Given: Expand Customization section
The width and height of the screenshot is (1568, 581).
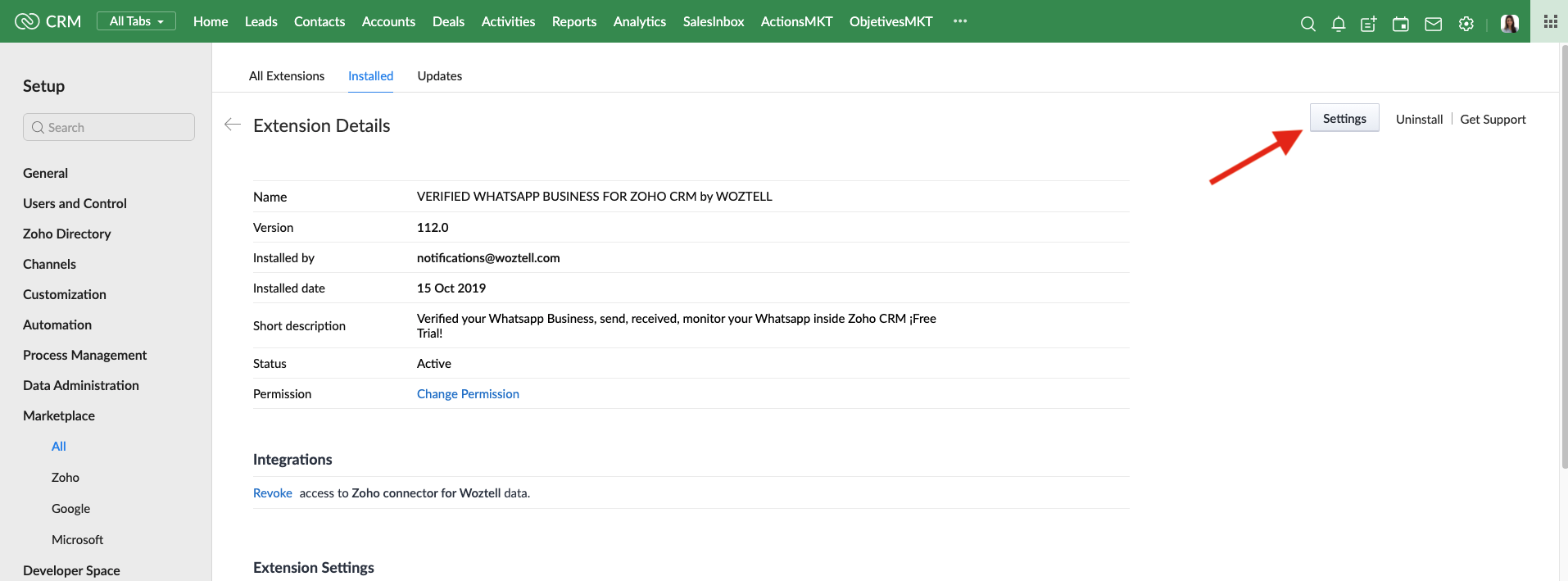Looking at the screenshot, I should pyautogui.click(x=65, y=294).
